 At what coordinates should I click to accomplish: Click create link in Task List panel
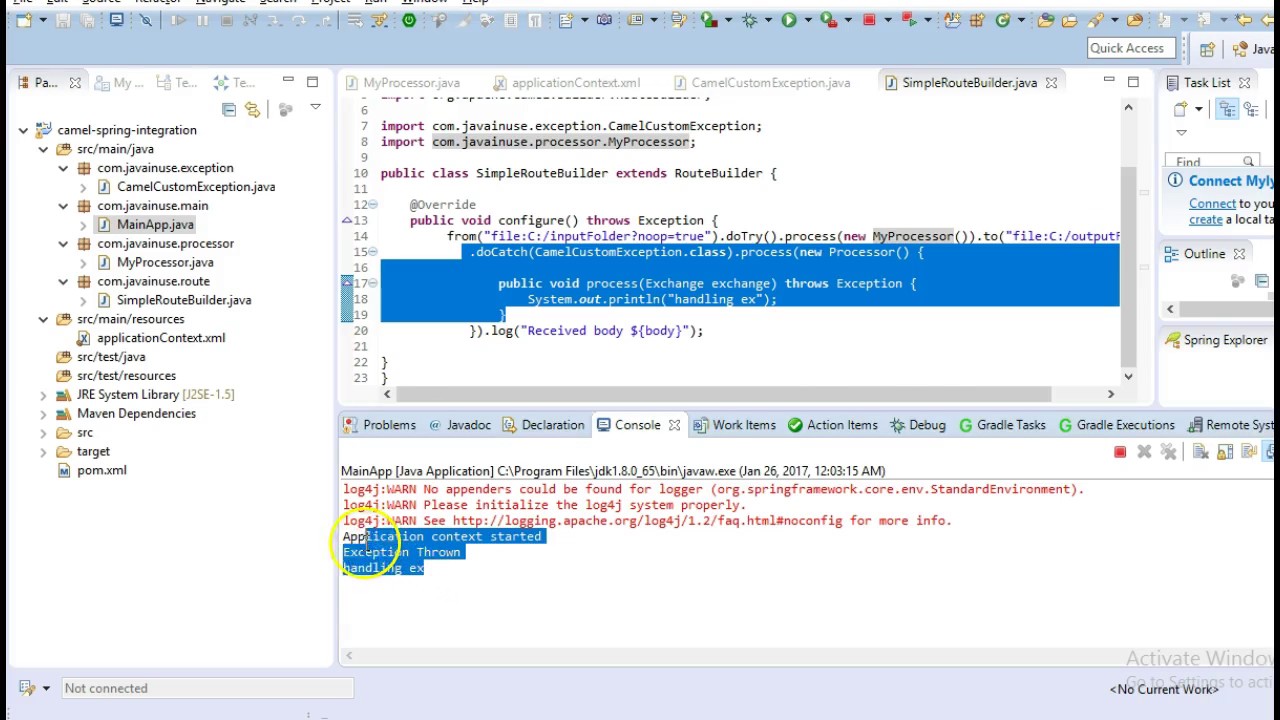[1205, 219]
